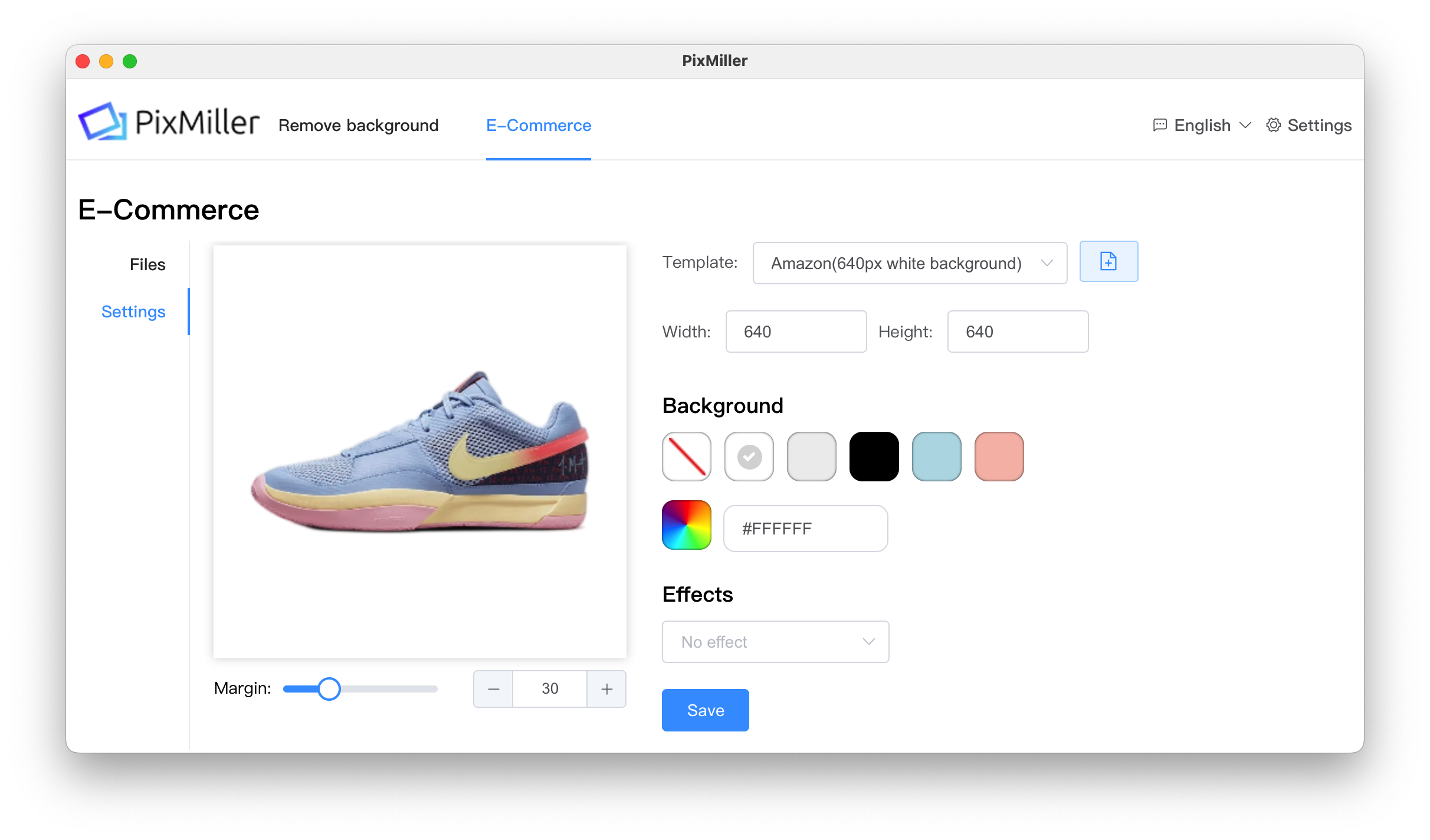
Task: Focus the Width input field
Action: 796,332
